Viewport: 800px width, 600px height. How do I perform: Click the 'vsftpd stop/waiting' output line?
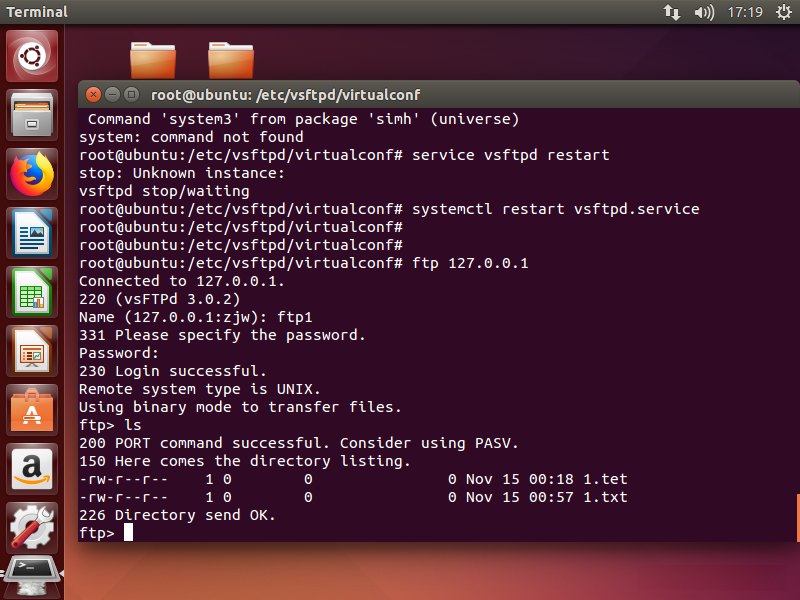pyautogui.click(x=164, y=191)
